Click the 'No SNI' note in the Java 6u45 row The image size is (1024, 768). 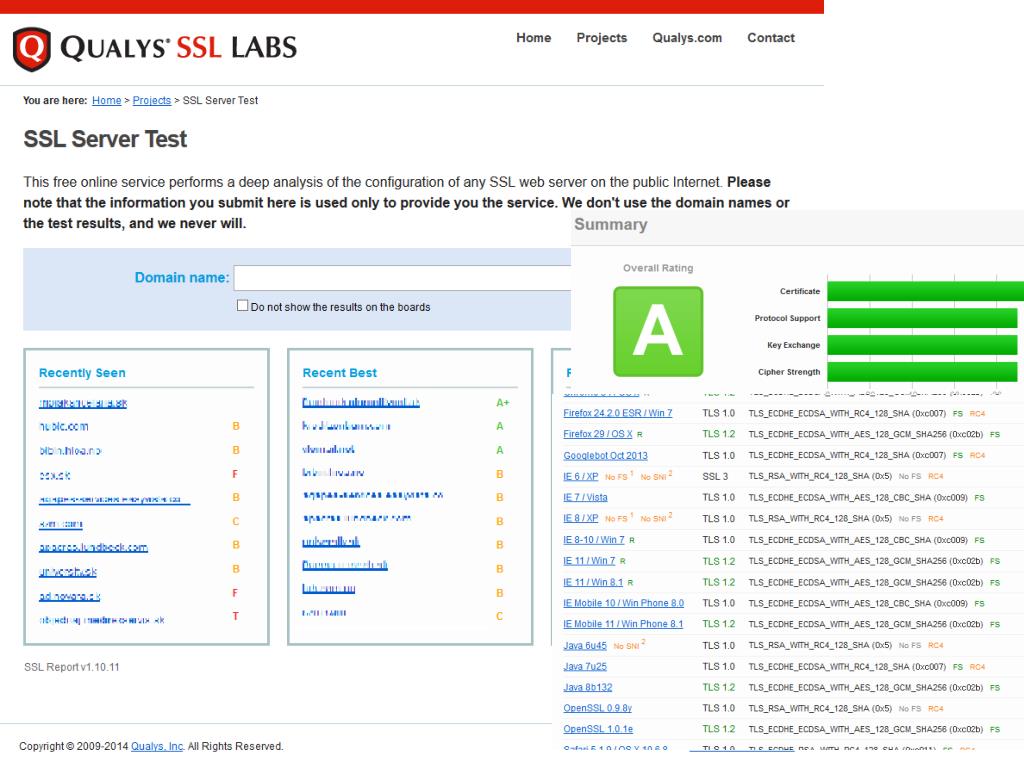point(629,646)
